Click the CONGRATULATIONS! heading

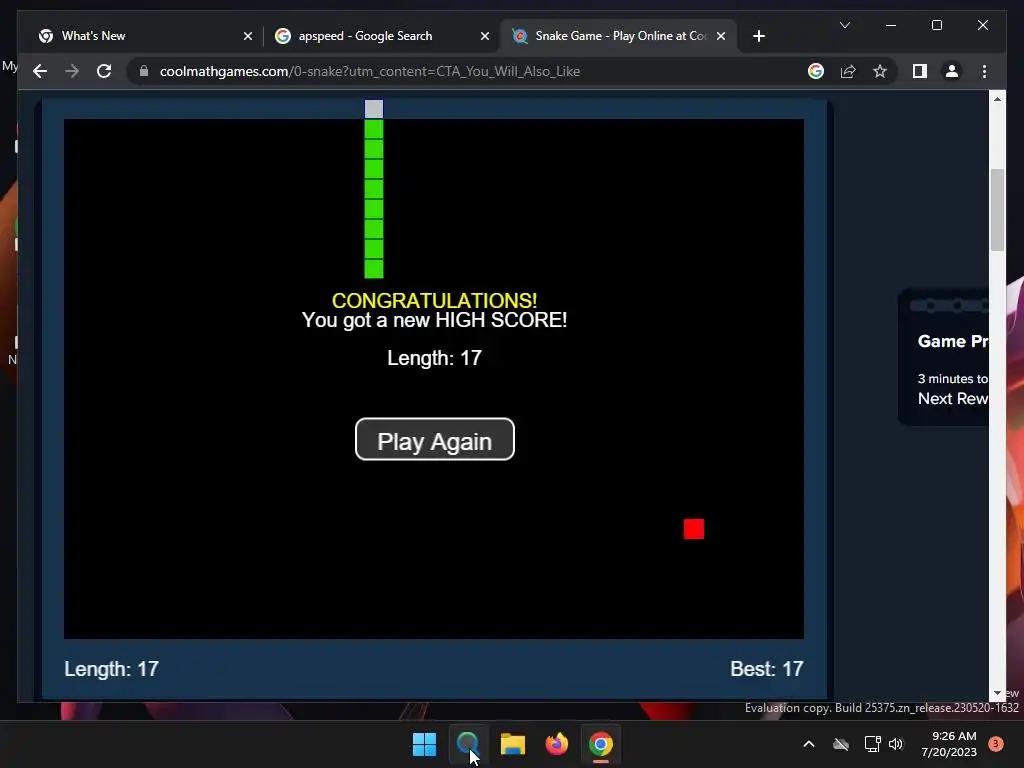[434, 300]
